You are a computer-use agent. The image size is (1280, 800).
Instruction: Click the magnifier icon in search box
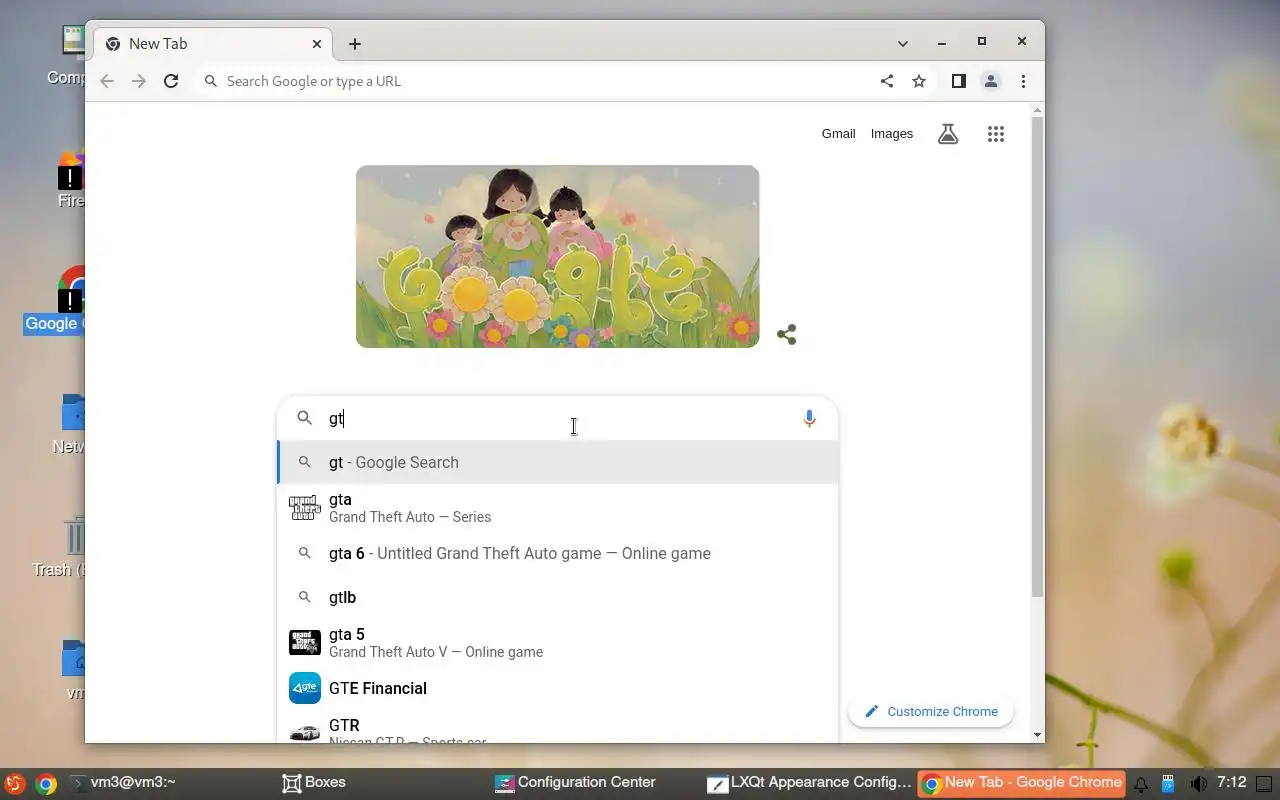click(x=305, y=419)
